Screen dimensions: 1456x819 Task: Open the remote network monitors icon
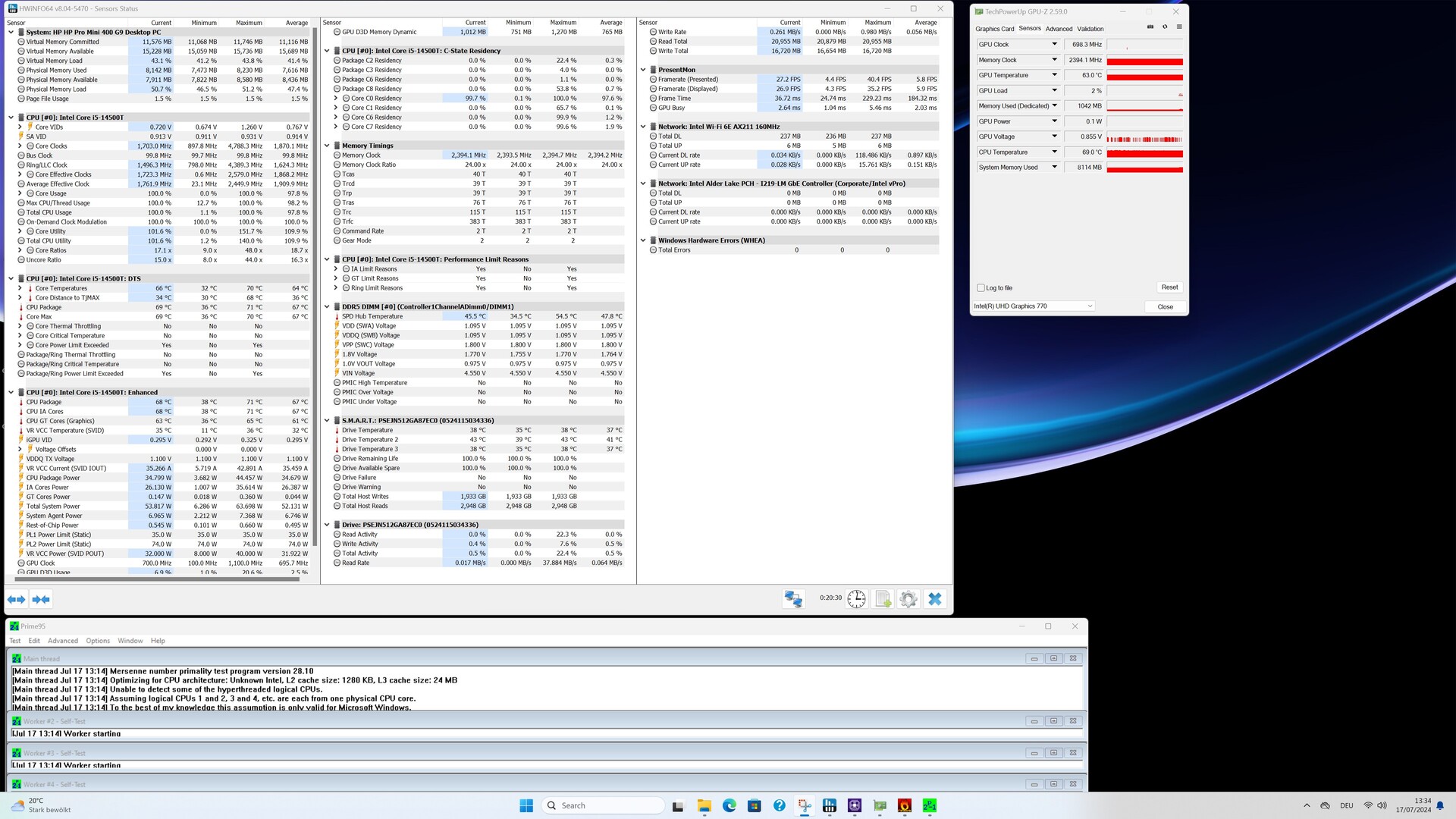pyautogui.click(x=793, y=599)
